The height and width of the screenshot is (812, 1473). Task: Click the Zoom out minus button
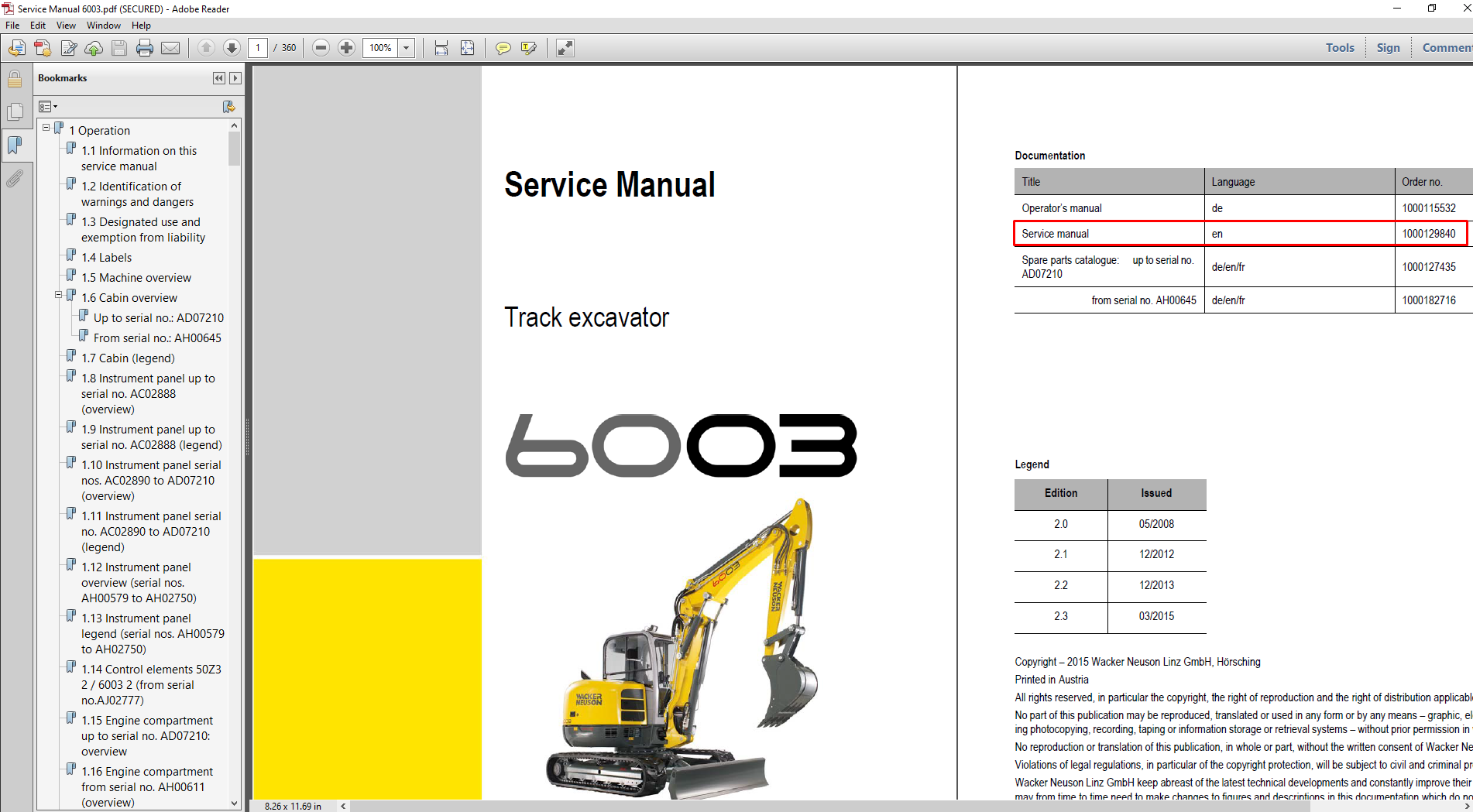[321, 48]
